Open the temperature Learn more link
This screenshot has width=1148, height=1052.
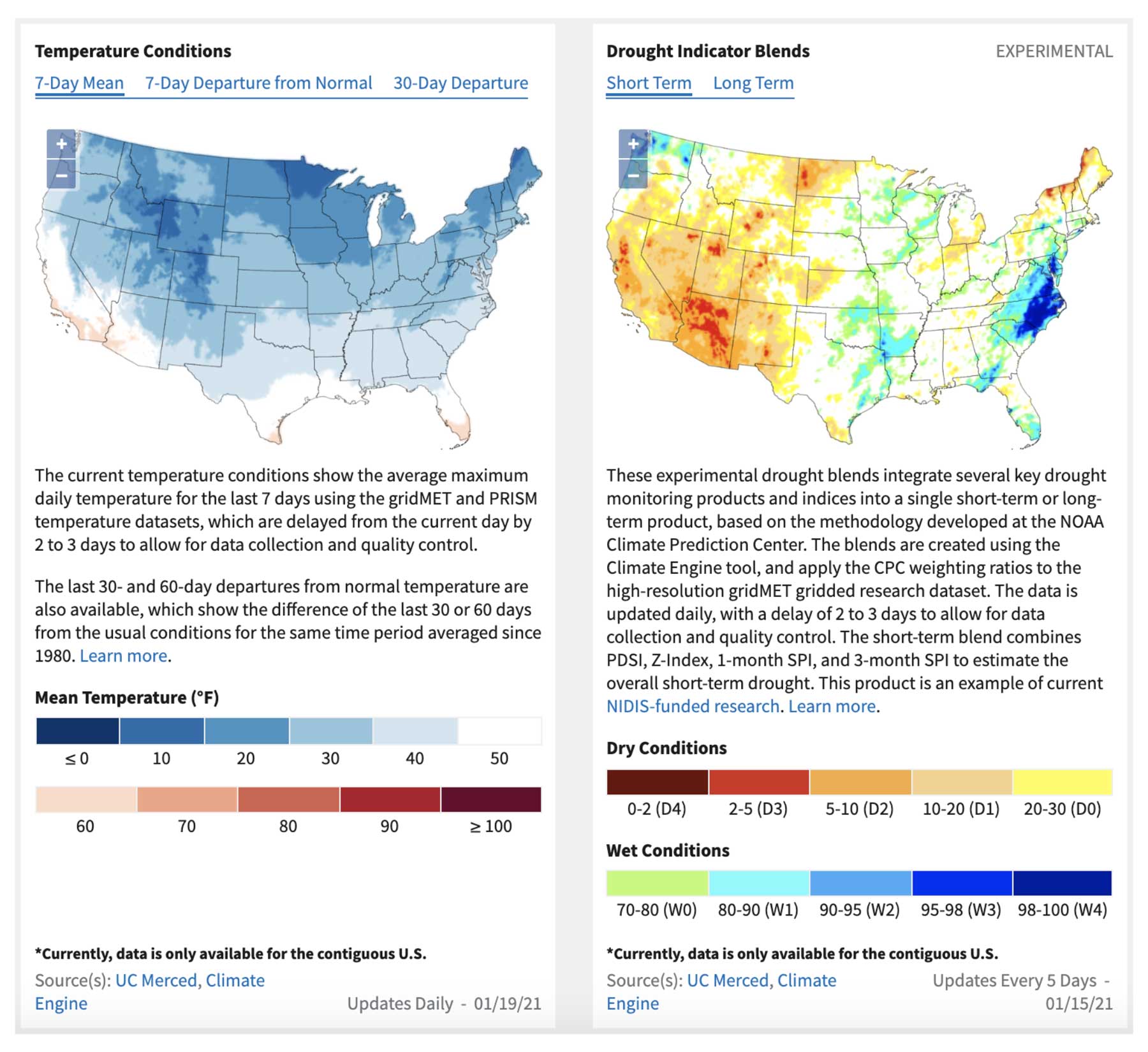point(124,655)
